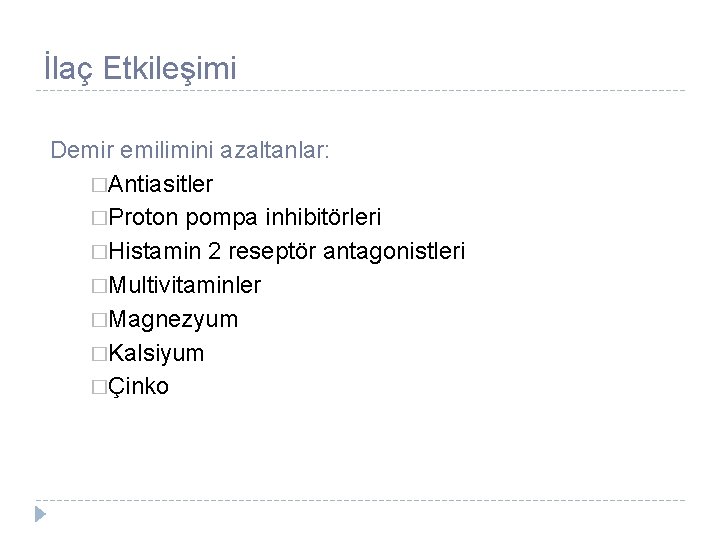This screenshot has height=540, width=720.
Task: Click the blue arrow icon at bottom-left
Action: (x=39, y=515)
